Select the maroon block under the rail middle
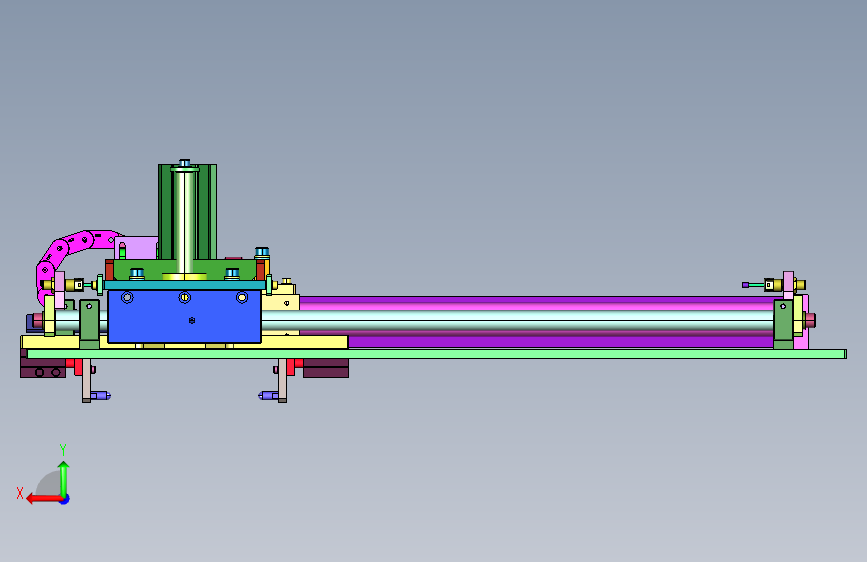Image resolution: width=867 pixels, height=562 pixels. (326, 368)
